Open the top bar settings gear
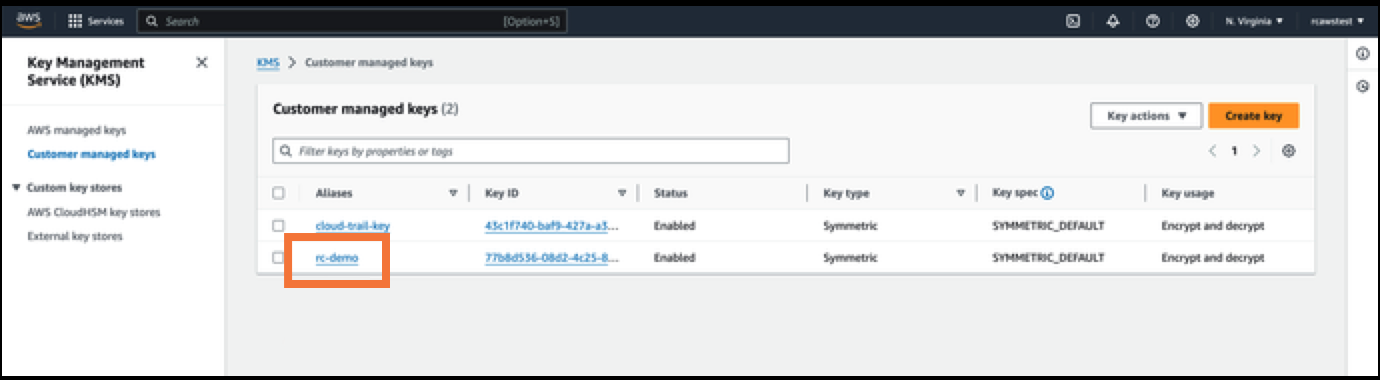Image resolution: width=1380 pixels, height=380 pixels. tap(1193, 21)
